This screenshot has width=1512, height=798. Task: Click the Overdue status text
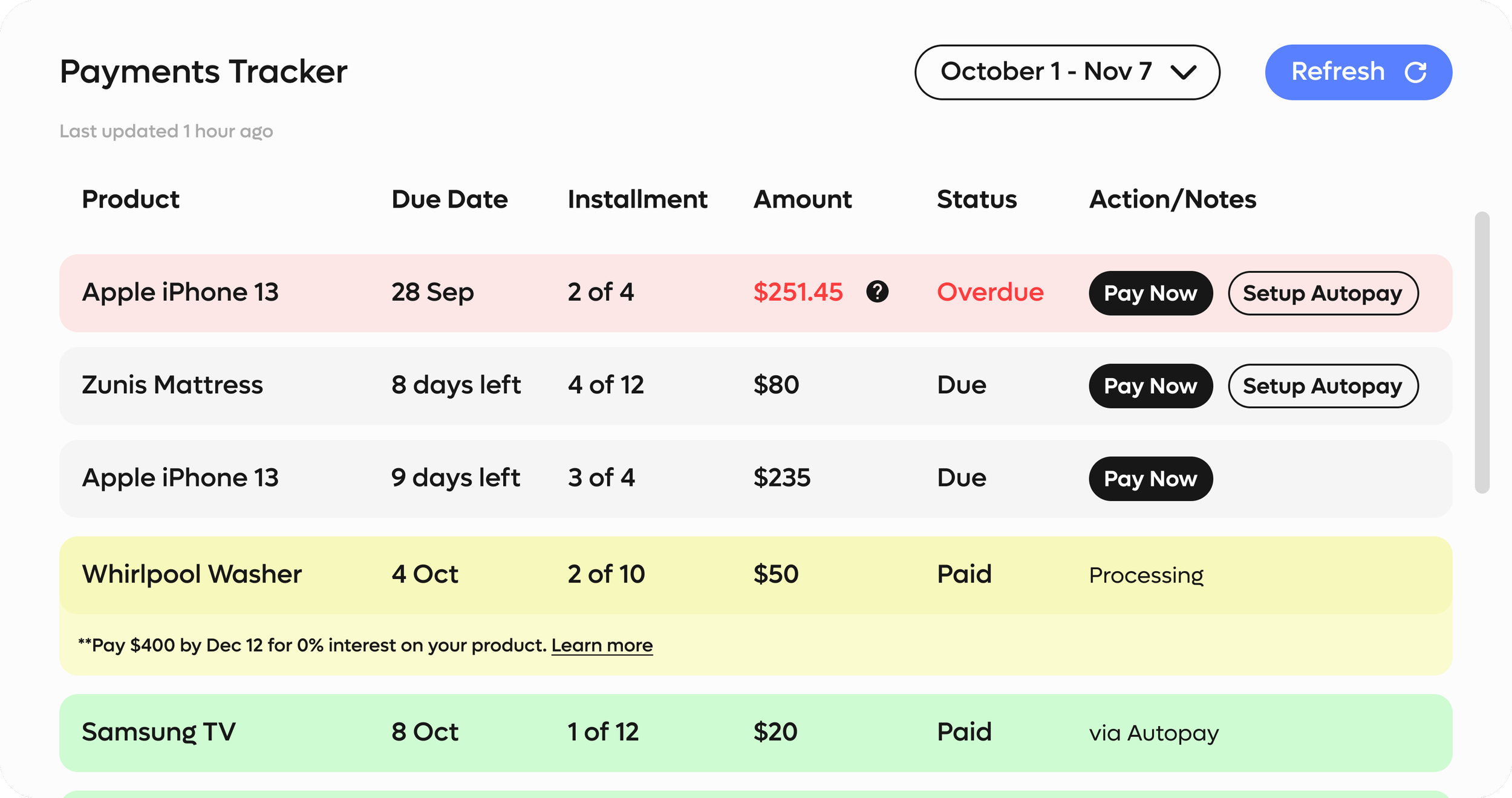point(990,292)
